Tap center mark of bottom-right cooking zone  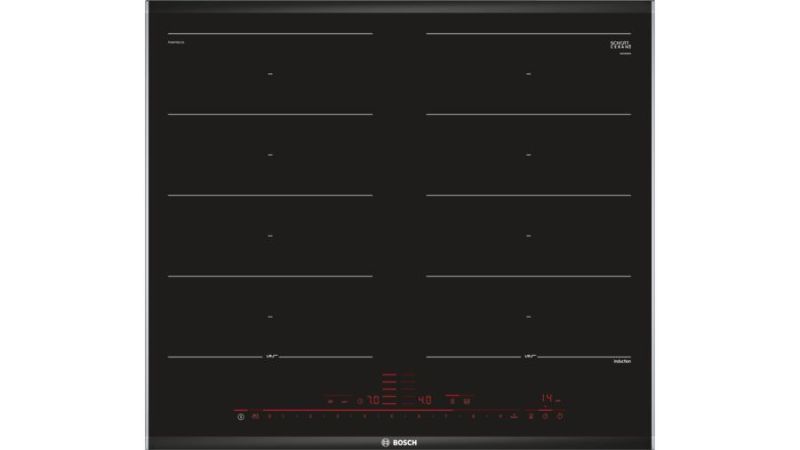point(528,317)
